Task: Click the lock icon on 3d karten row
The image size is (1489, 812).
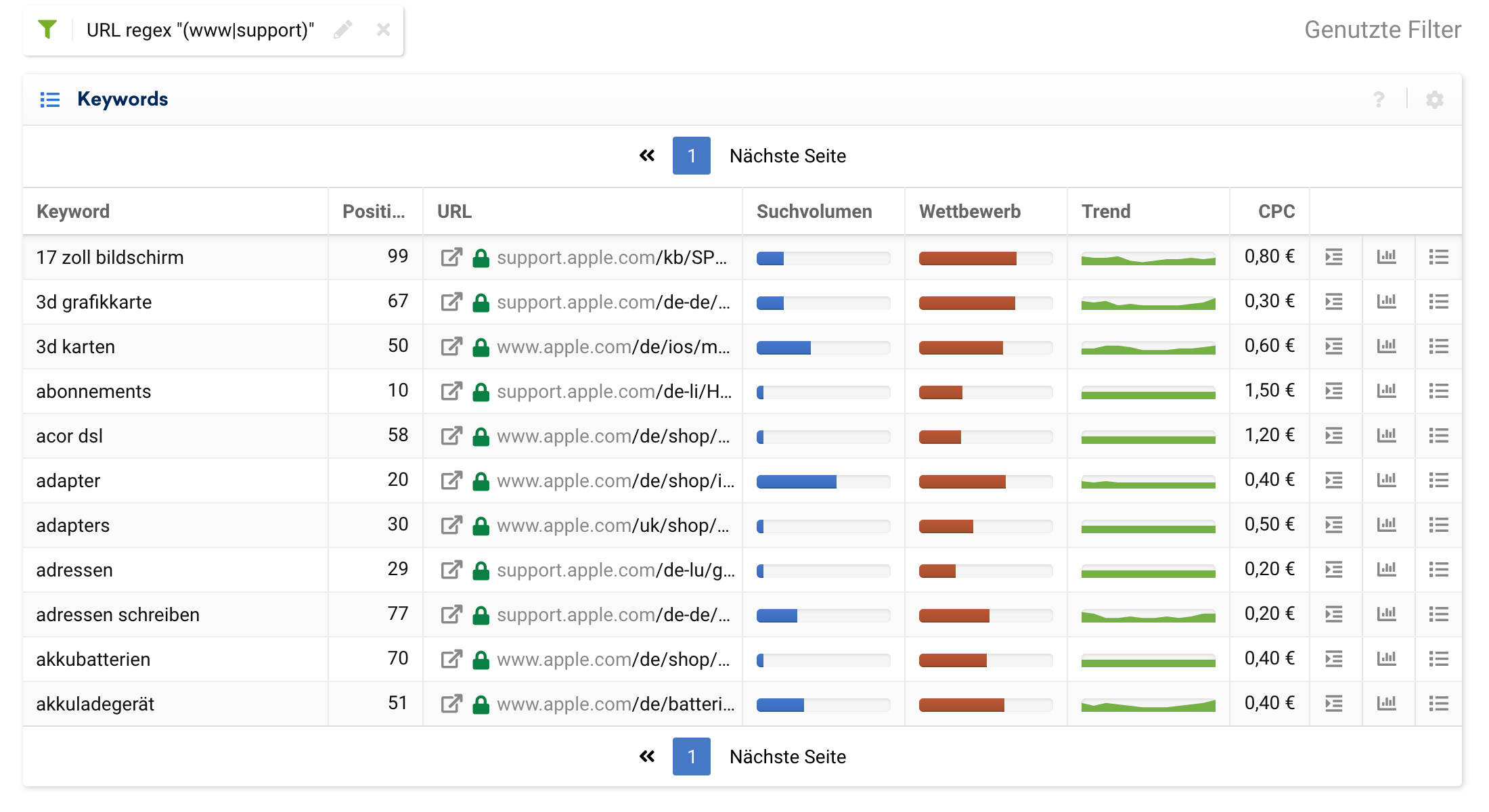Action: [481, 346]
